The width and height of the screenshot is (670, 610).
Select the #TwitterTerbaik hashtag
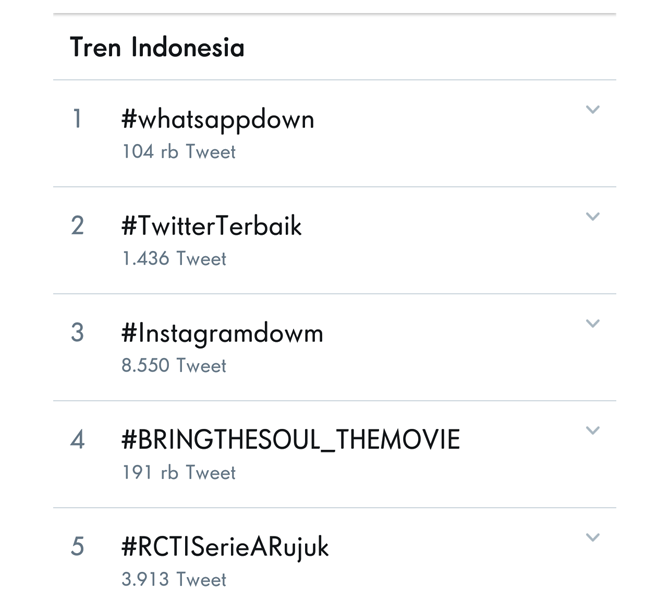211,226
